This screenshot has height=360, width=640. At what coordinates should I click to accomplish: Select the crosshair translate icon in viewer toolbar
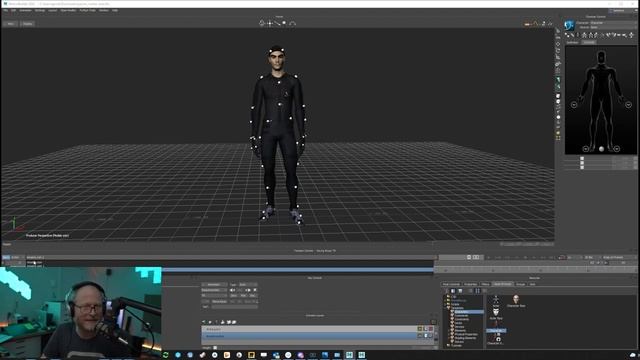click(x=270, y=23)
